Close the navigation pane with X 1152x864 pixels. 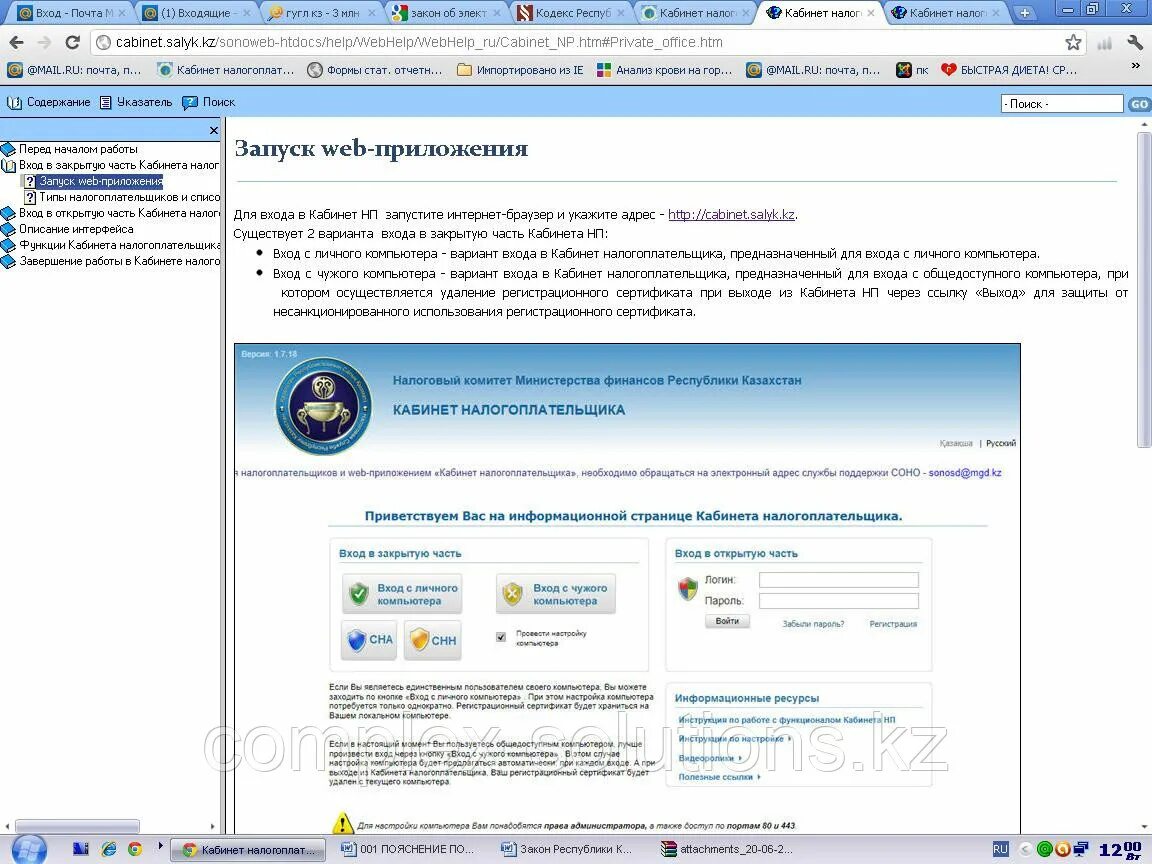pos(214,130)
